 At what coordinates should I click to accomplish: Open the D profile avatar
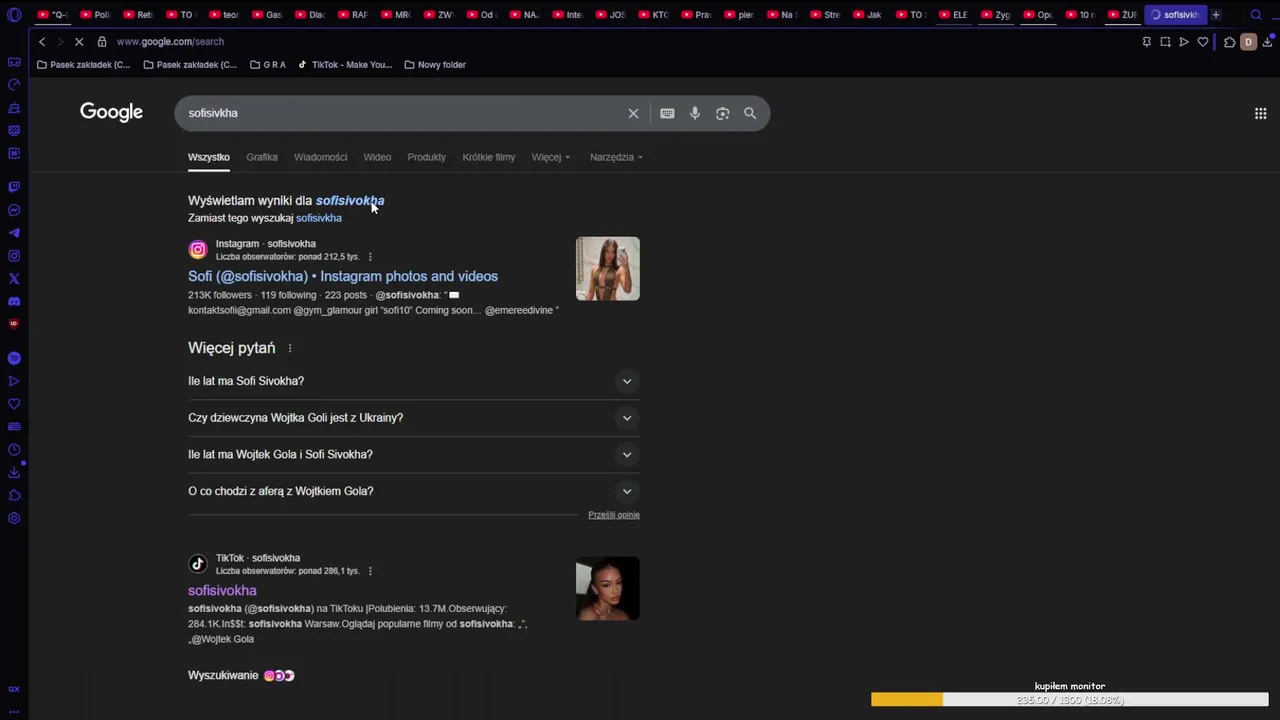pyautogui.click(x=1248, y=42)
